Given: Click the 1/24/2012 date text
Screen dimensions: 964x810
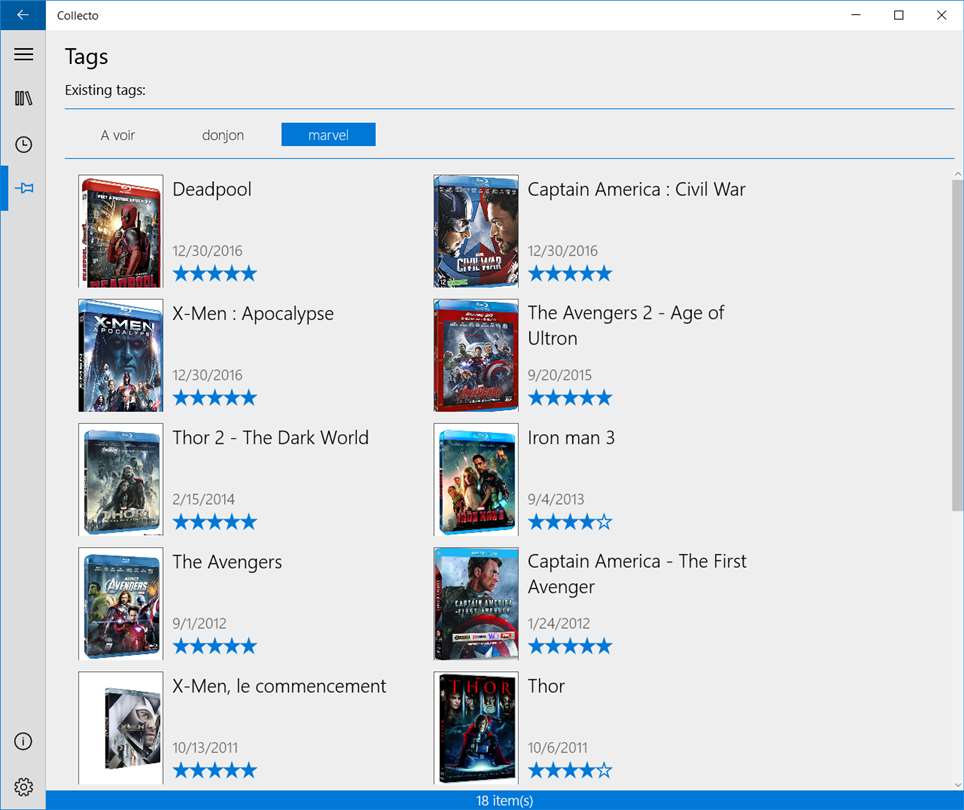Looking at the screenshot, I should click(558, 623).
